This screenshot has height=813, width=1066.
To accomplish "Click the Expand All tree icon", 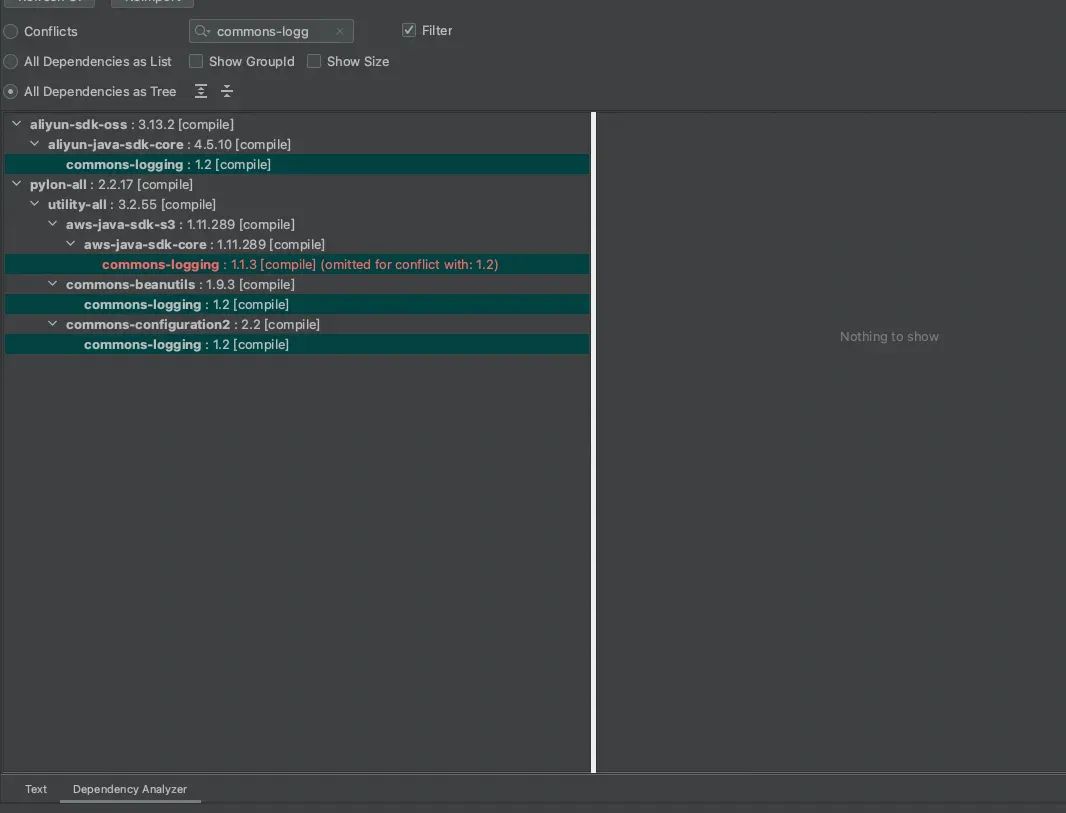I will coord(201,91).
